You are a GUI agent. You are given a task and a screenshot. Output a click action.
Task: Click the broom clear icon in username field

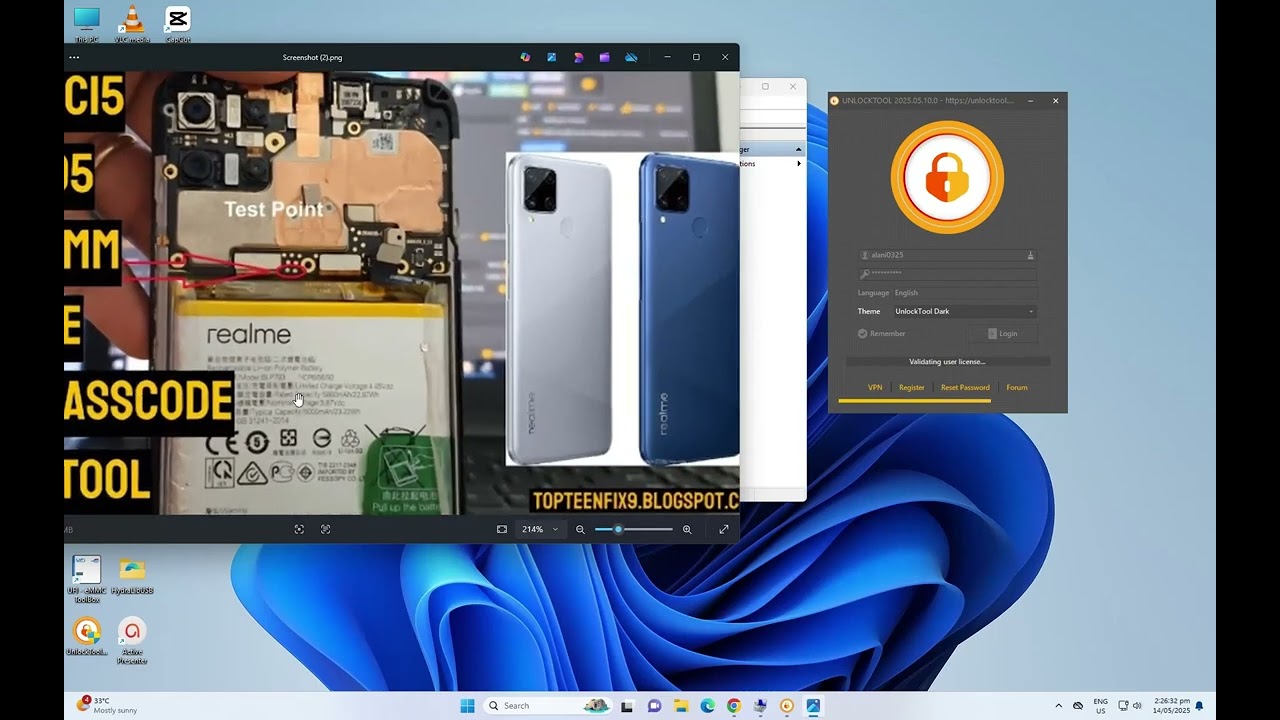tap(1030, 255)
